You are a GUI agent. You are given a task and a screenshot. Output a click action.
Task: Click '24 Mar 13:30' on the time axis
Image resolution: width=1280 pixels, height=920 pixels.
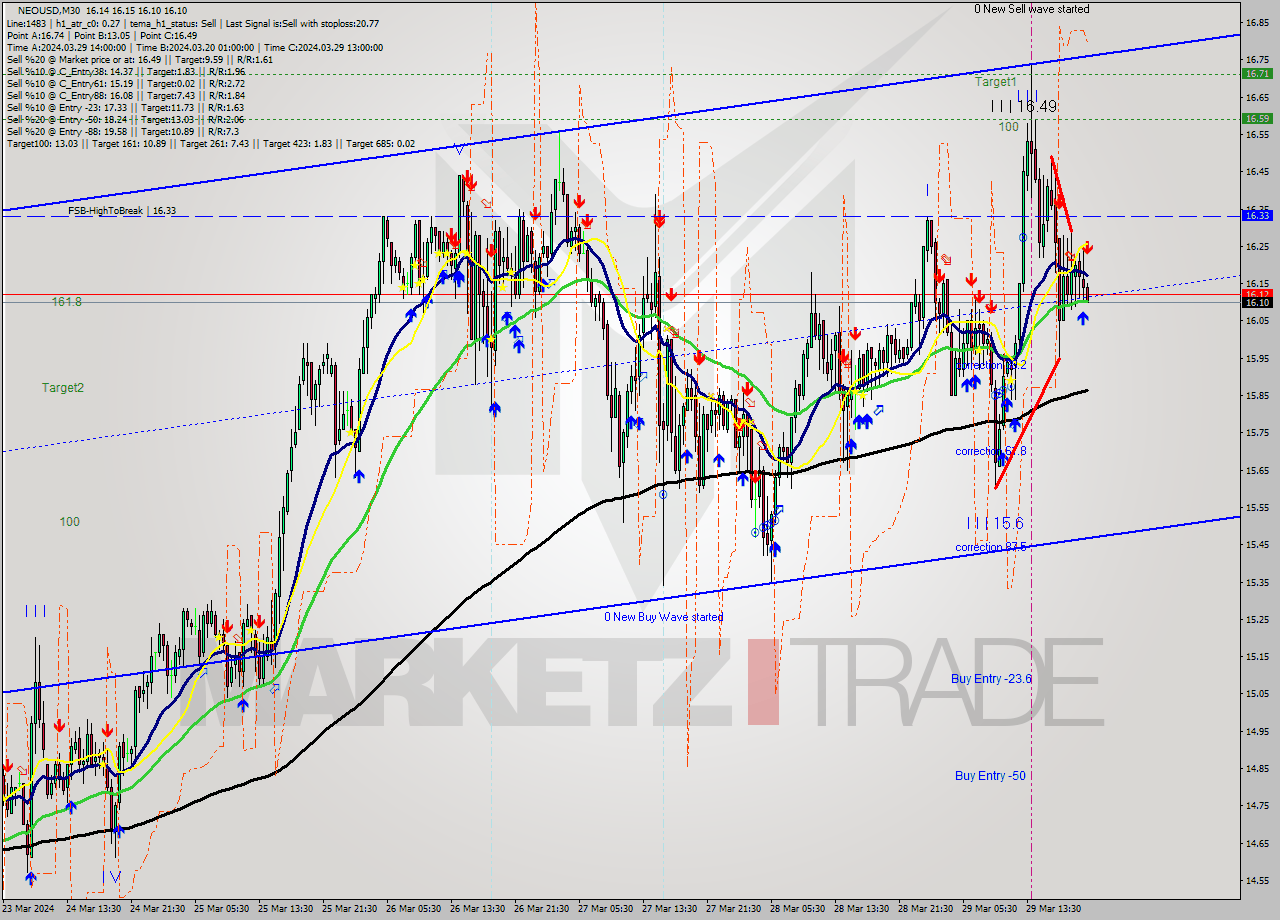coord(94,909)
